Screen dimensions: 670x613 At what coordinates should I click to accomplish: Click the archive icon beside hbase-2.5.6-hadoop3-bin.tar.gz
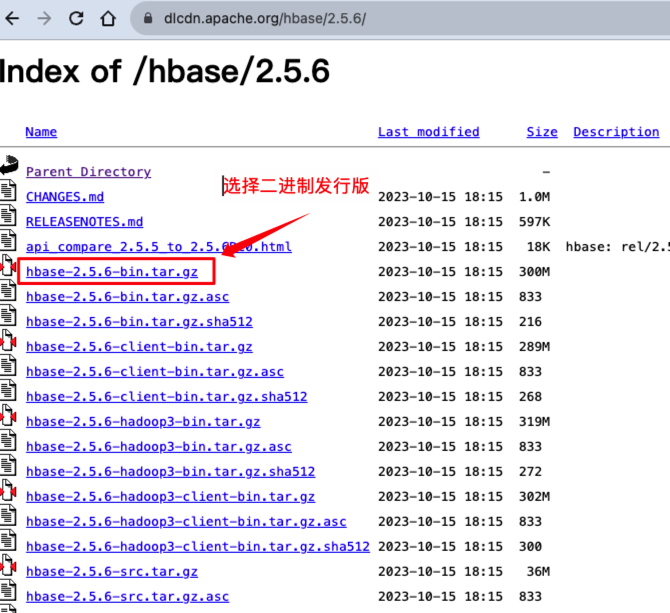pos(8,415)
